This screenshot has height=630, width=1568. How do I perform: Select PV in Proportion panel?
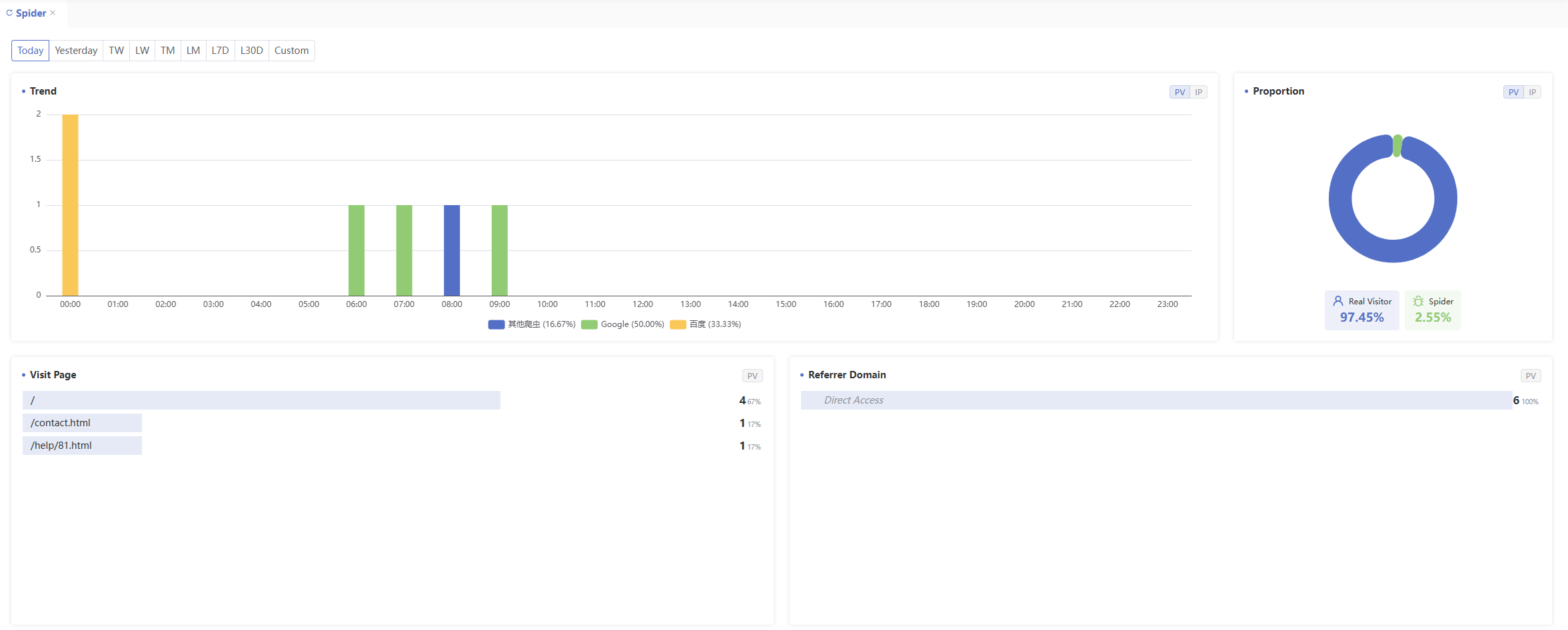tap(1513, 92)
